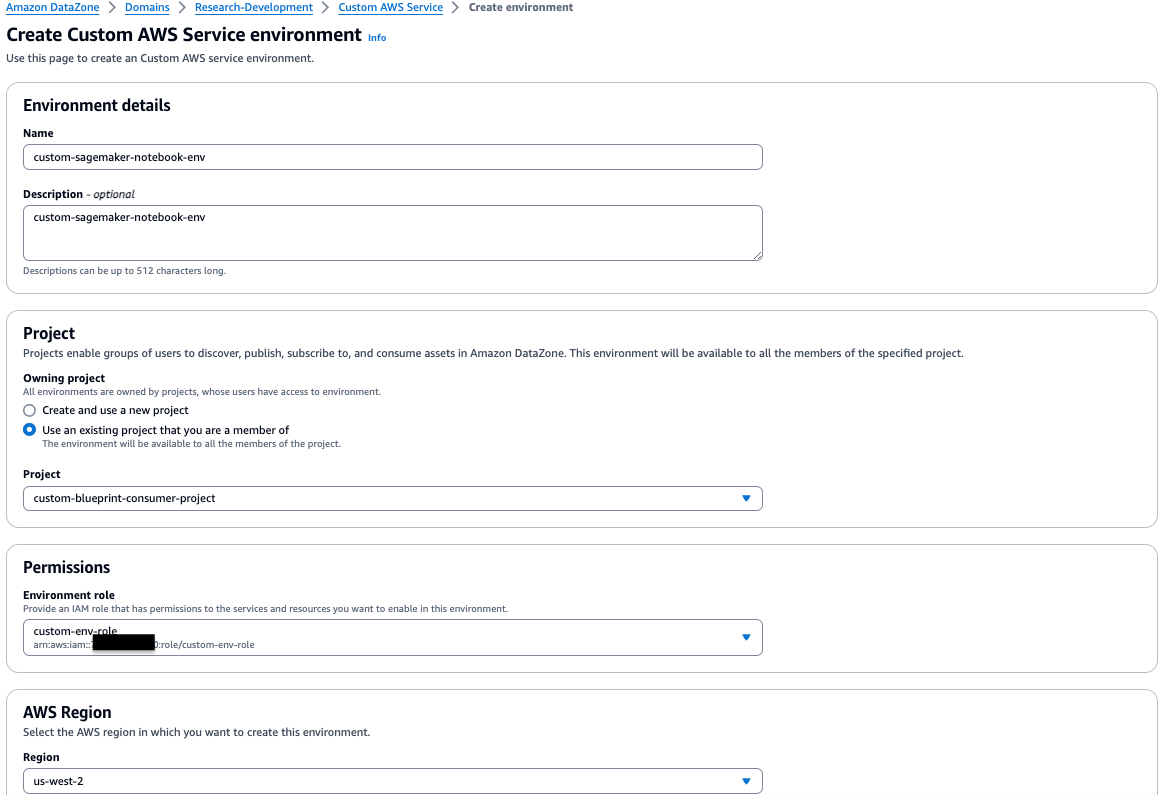Click the Project dropdown arrow icon

click(746, 499)
